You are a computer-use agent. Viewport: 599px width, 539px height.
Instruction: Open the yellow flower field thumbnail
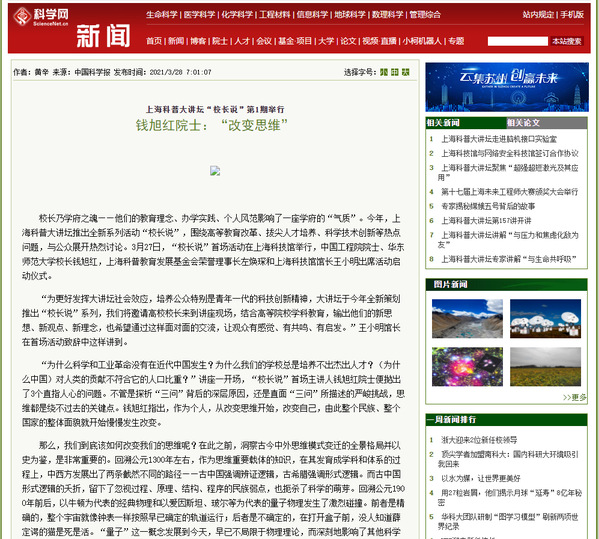545,367
